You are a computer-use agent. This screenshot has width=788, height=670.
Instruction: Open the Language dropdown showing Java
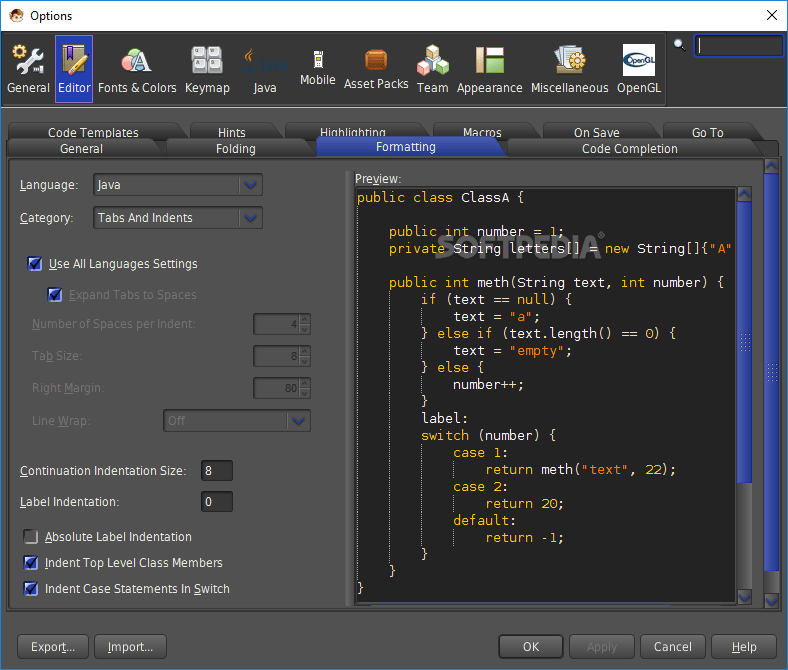point(177,185)
